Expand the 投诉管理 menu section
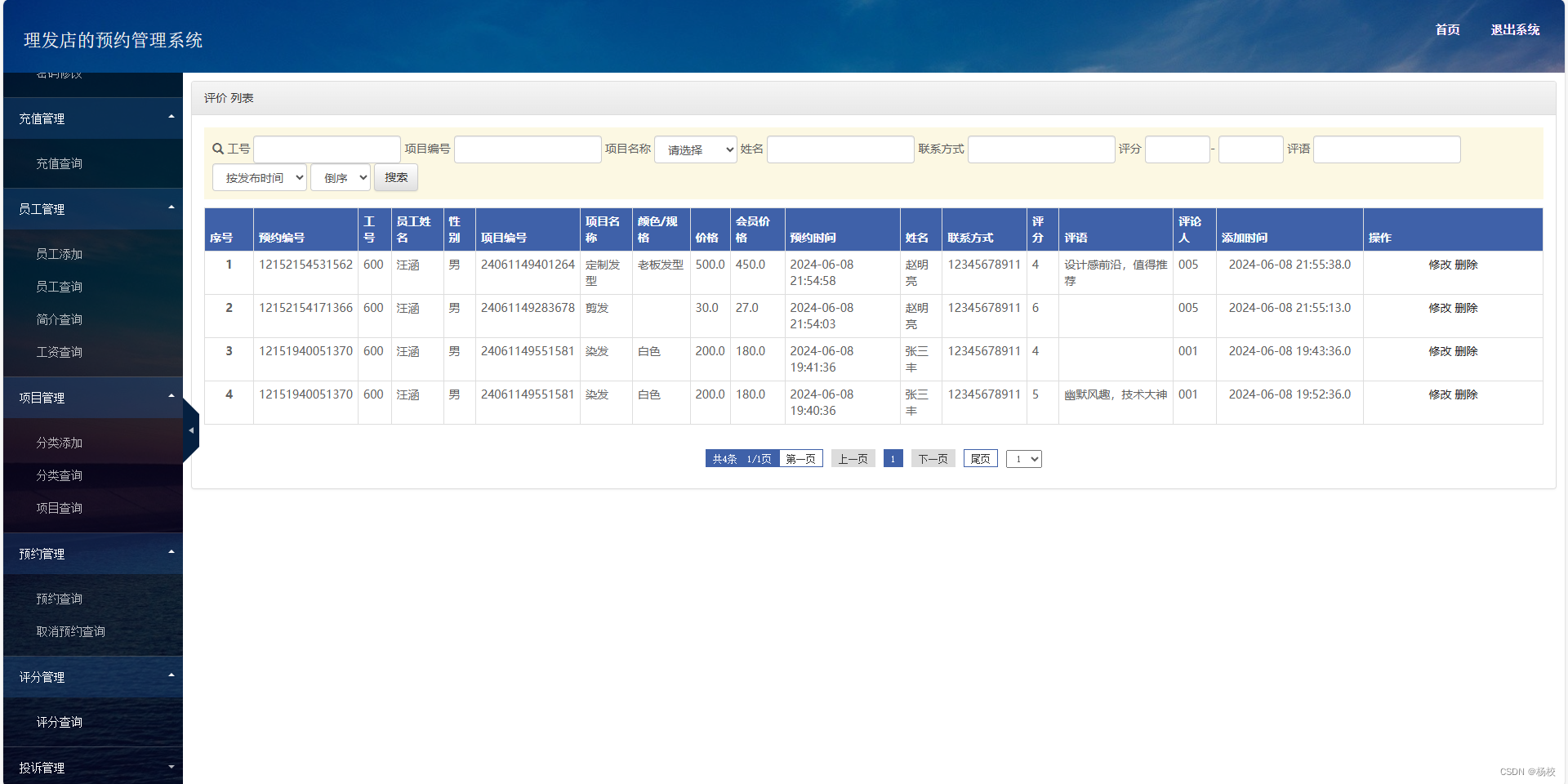The height and width of the screenshot is (784, 1568). (x=93, y=768)
